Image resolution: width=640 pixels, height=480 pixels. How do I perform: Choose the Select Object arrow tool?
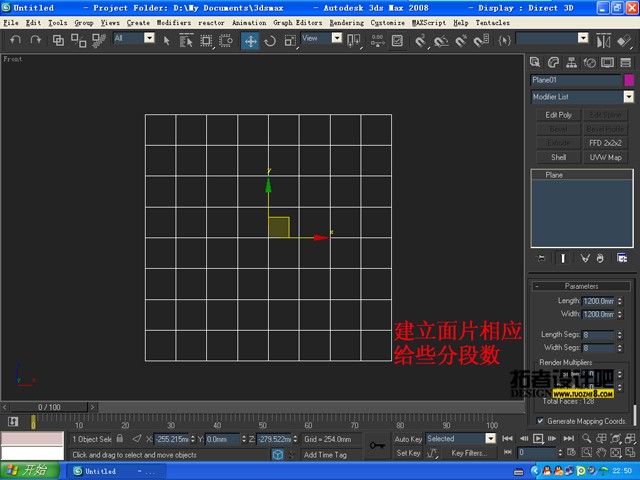tap(166, 40)
